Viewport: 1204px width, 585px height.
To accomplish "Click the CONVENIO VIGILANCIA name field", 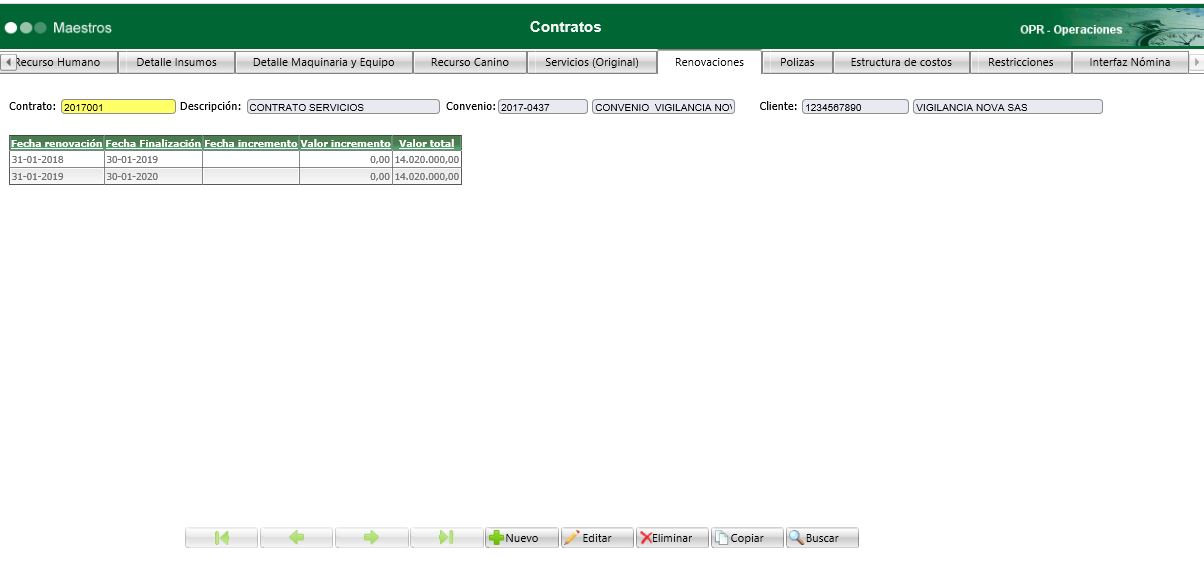I will (x=663, y=107).
